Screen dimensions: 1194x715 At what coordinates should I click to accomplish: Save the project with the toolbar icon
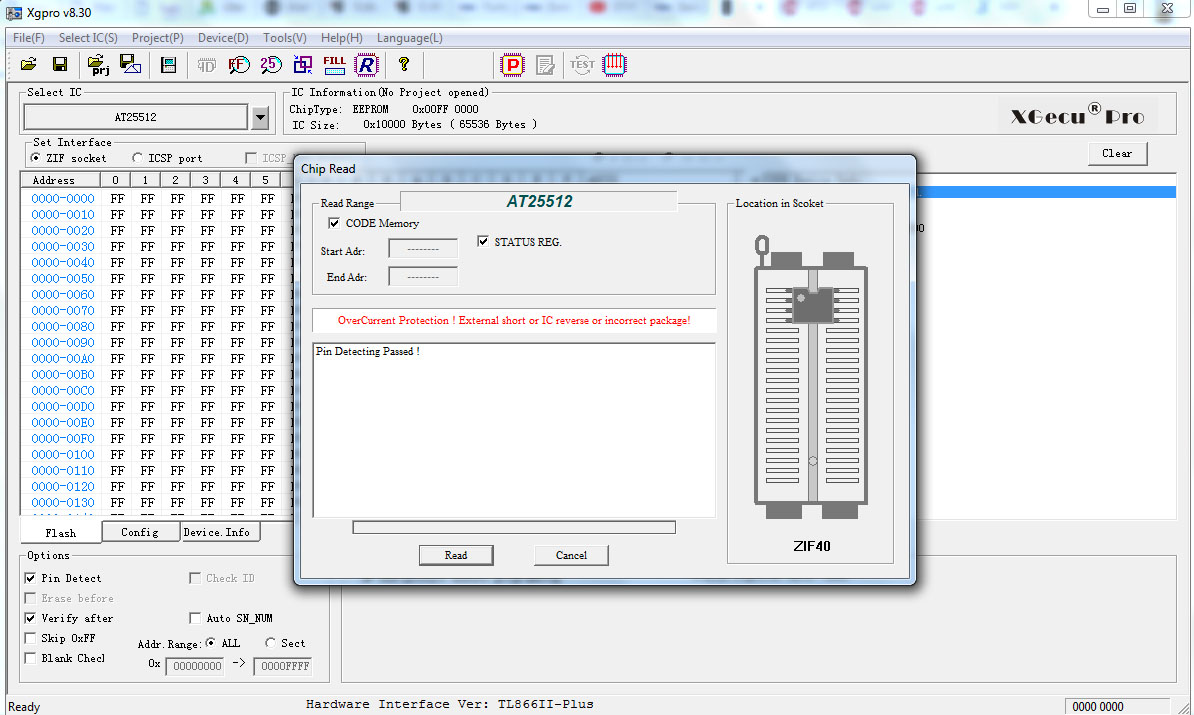[x=130, y=65]
